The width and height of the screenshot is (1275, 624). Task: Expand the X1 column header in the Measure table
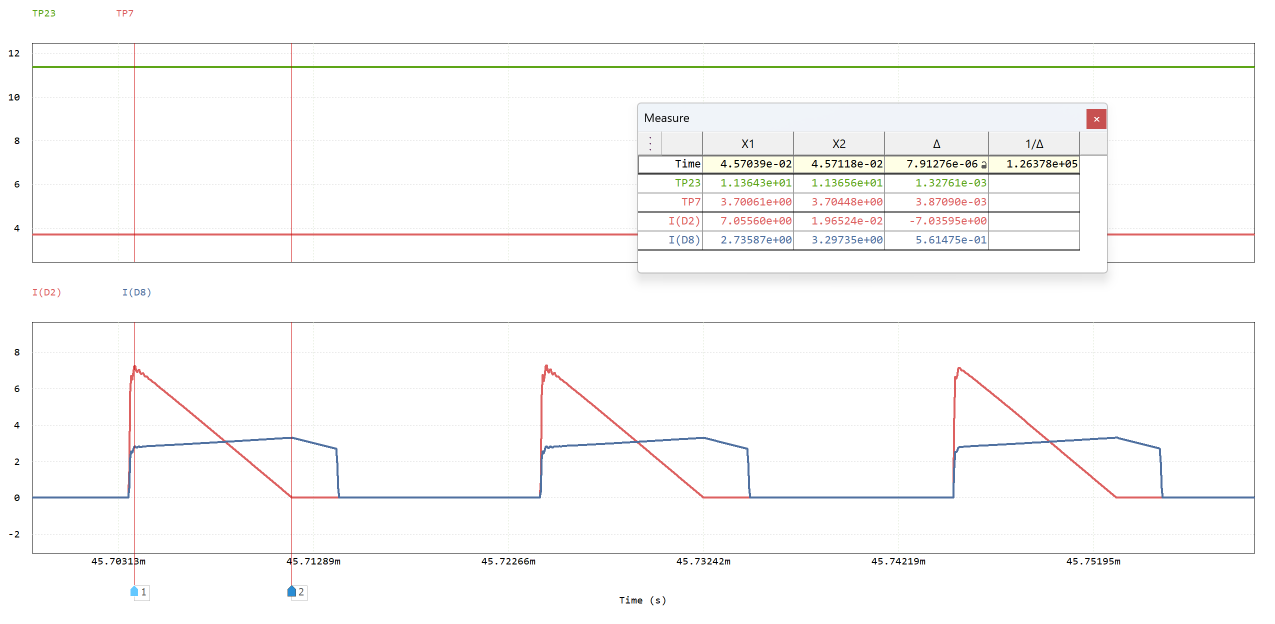[x=749, y=143]
